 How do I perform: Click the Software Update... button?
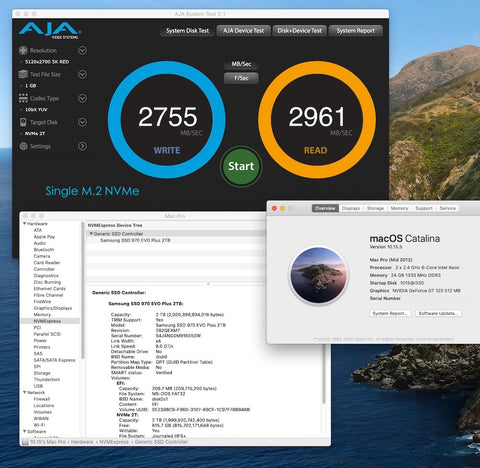point(438,313)
